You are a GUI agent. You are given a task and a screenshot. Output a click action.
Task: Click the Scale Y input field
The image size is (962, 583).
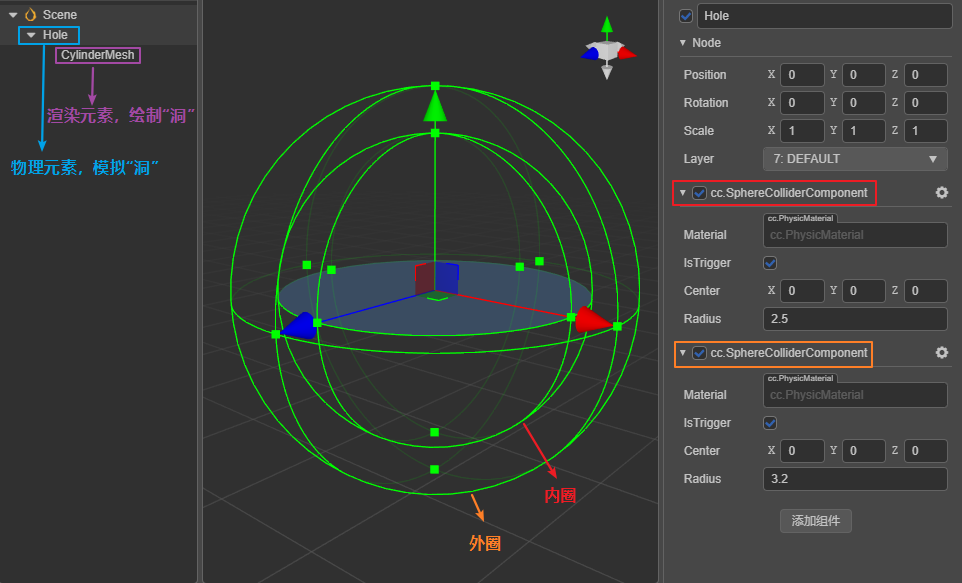[x=864, y=131]
